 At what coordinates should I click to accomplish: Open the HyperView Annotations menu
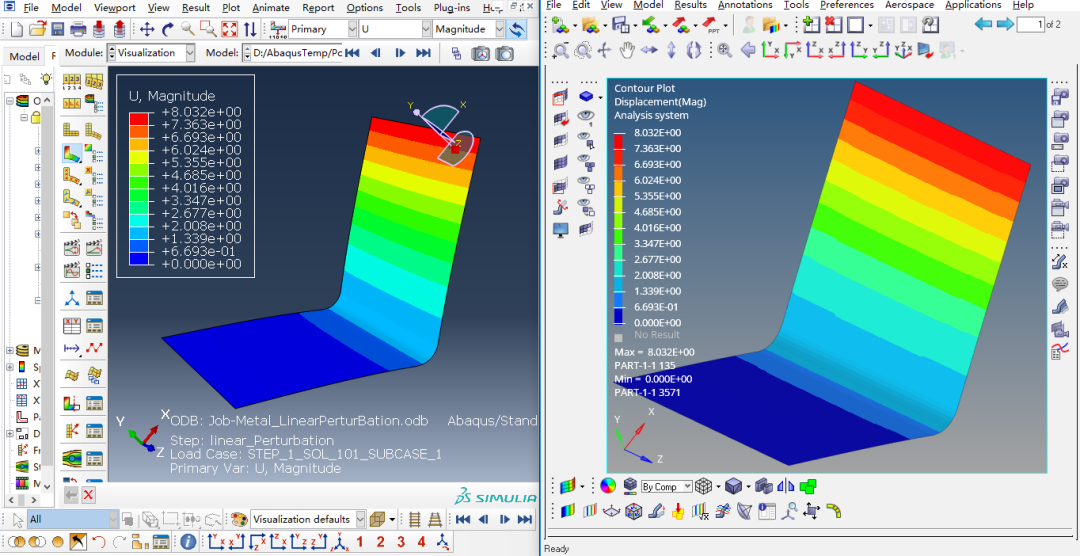(745, 5)
